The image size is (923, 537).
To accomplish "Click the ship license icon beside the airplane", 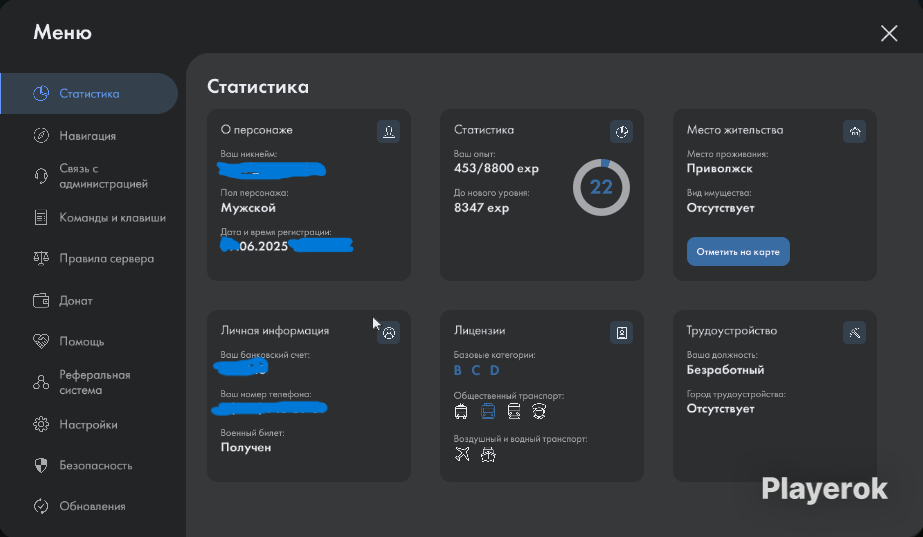I will [488, 454].
